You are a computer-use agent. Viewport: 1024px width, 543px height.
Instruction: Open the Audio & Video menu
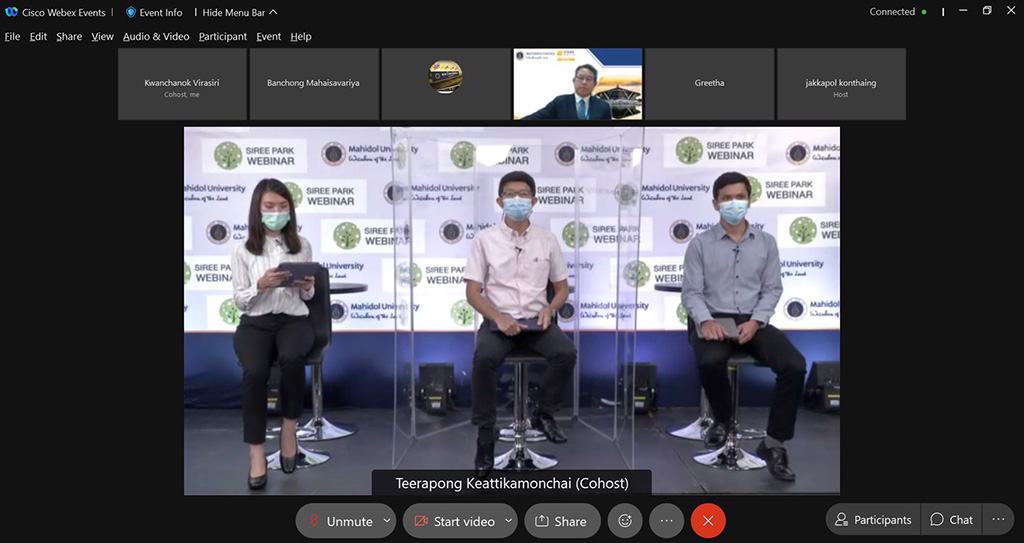156,36
